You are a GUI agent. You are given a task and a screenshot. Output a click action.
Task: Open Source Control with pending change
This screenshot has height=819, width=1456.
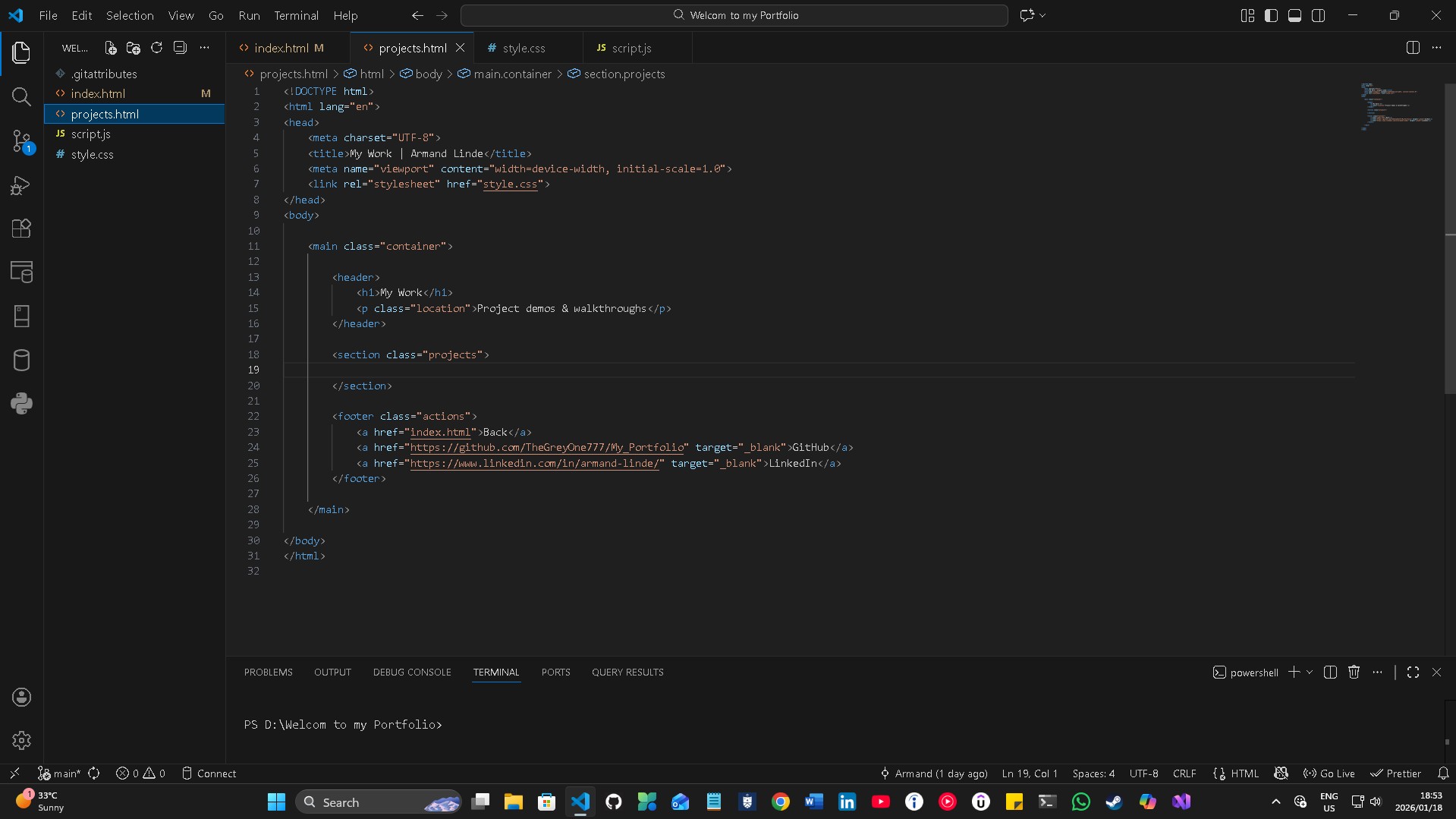click(x=21, y=141)
